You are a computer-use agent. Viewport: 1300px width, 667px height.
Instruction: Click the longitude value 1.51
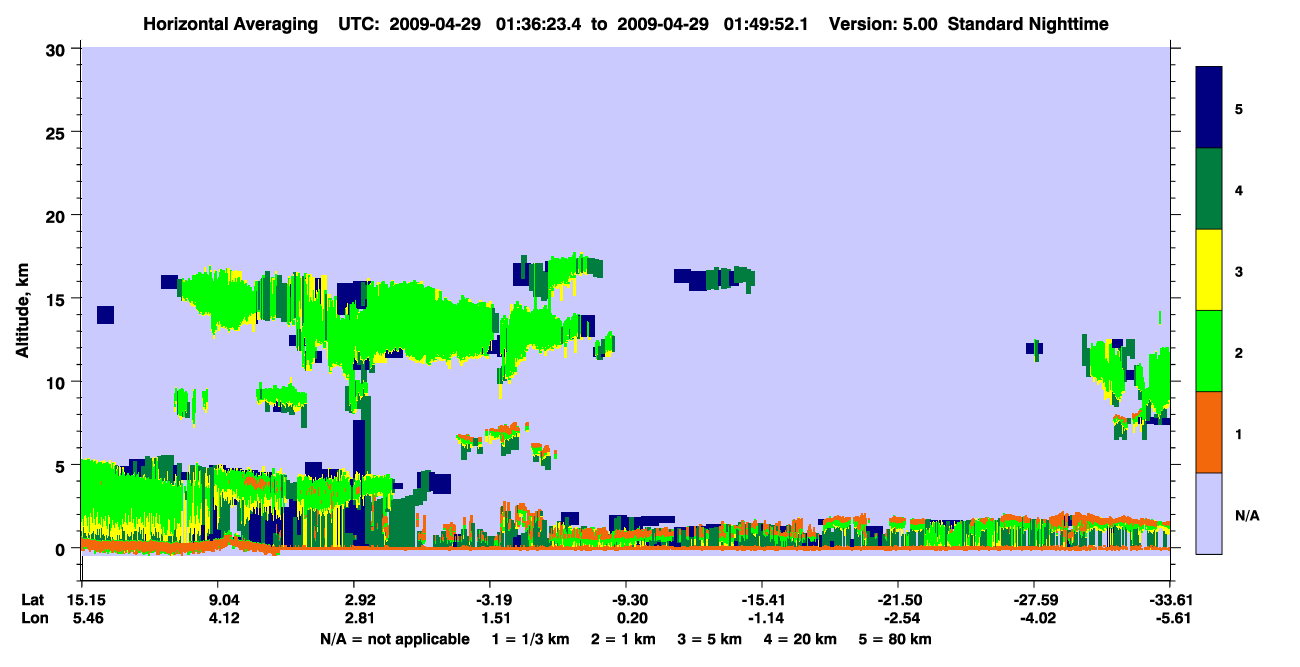[x=495, y=619]
